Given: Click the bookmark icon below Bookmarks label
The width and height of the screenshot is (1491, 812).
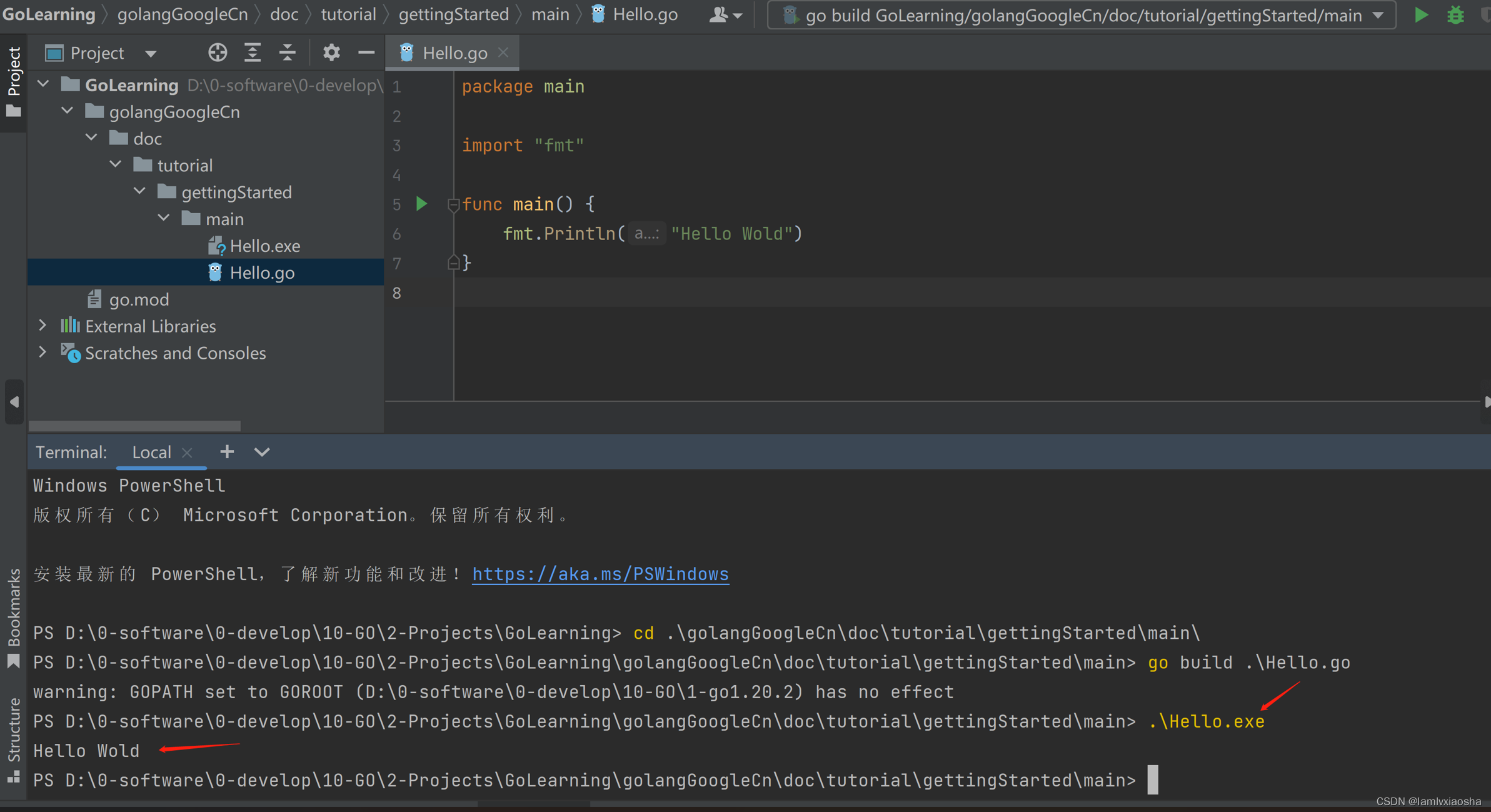Looking at the screenshot, I should (13, 661).
